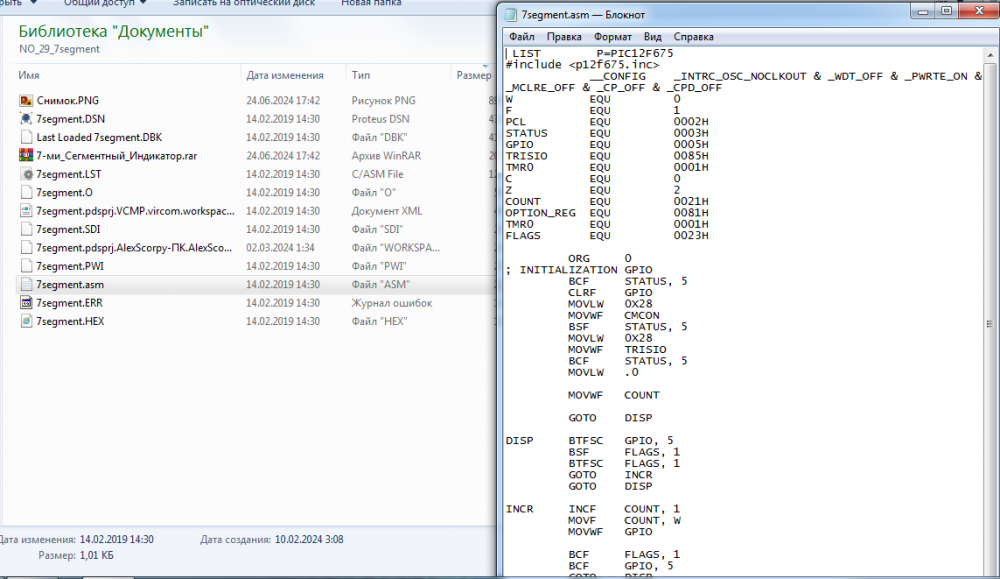Maximize the Notepad window
1000x579 pixels.
[x=944, y=12]
